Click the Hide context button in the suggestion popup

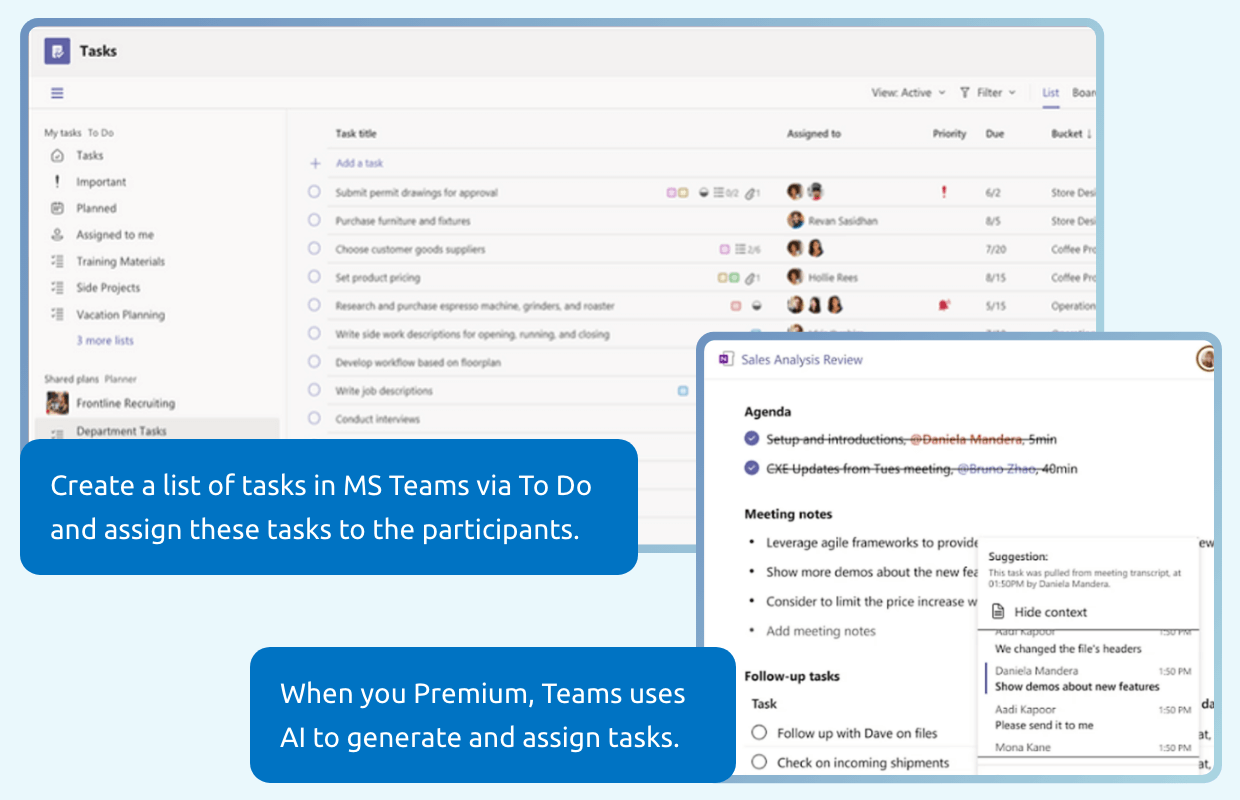1050,612
